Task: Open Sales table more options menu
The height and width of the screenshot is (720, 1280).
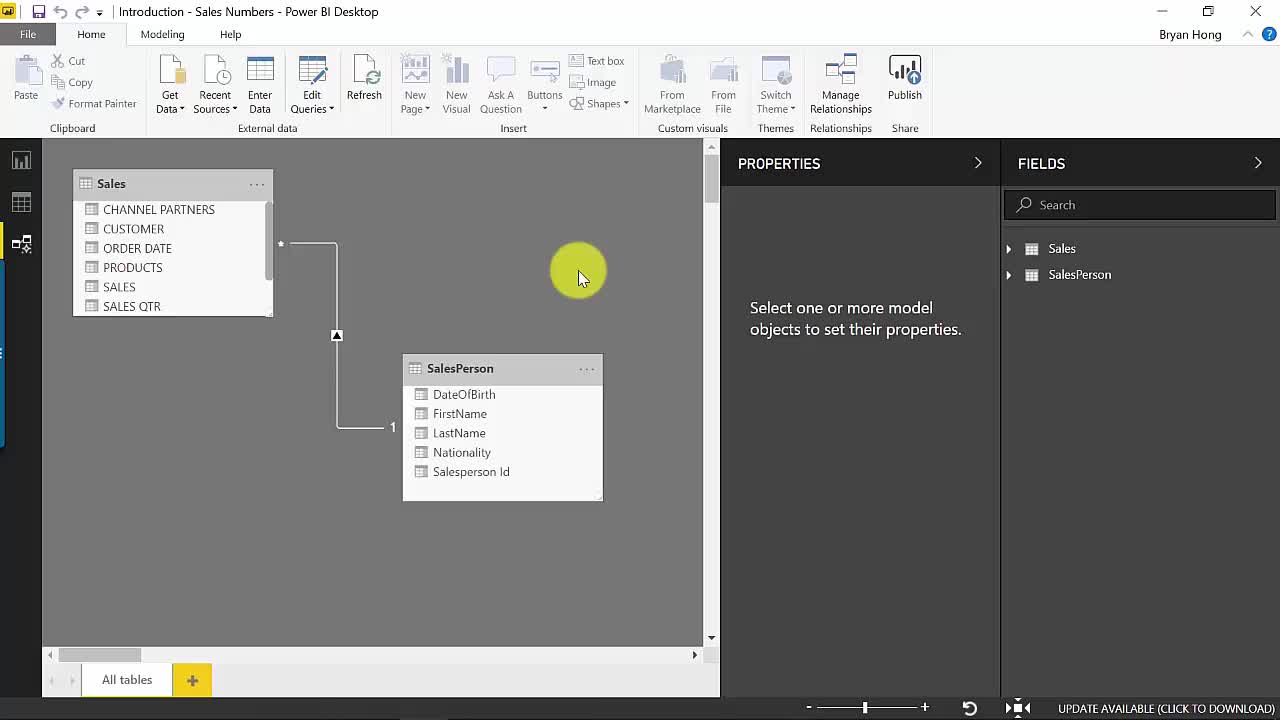Action: click(x=257, y=184)
